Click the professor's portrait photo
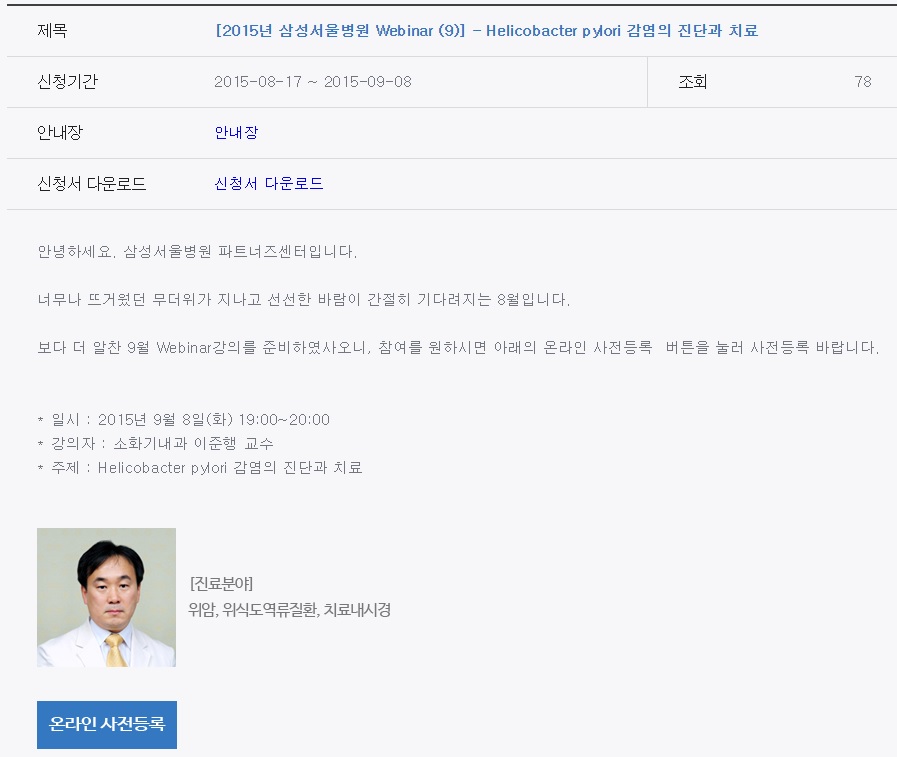Image resolution: width=897 pixels, height=757 pixels. tap(106, 597)
